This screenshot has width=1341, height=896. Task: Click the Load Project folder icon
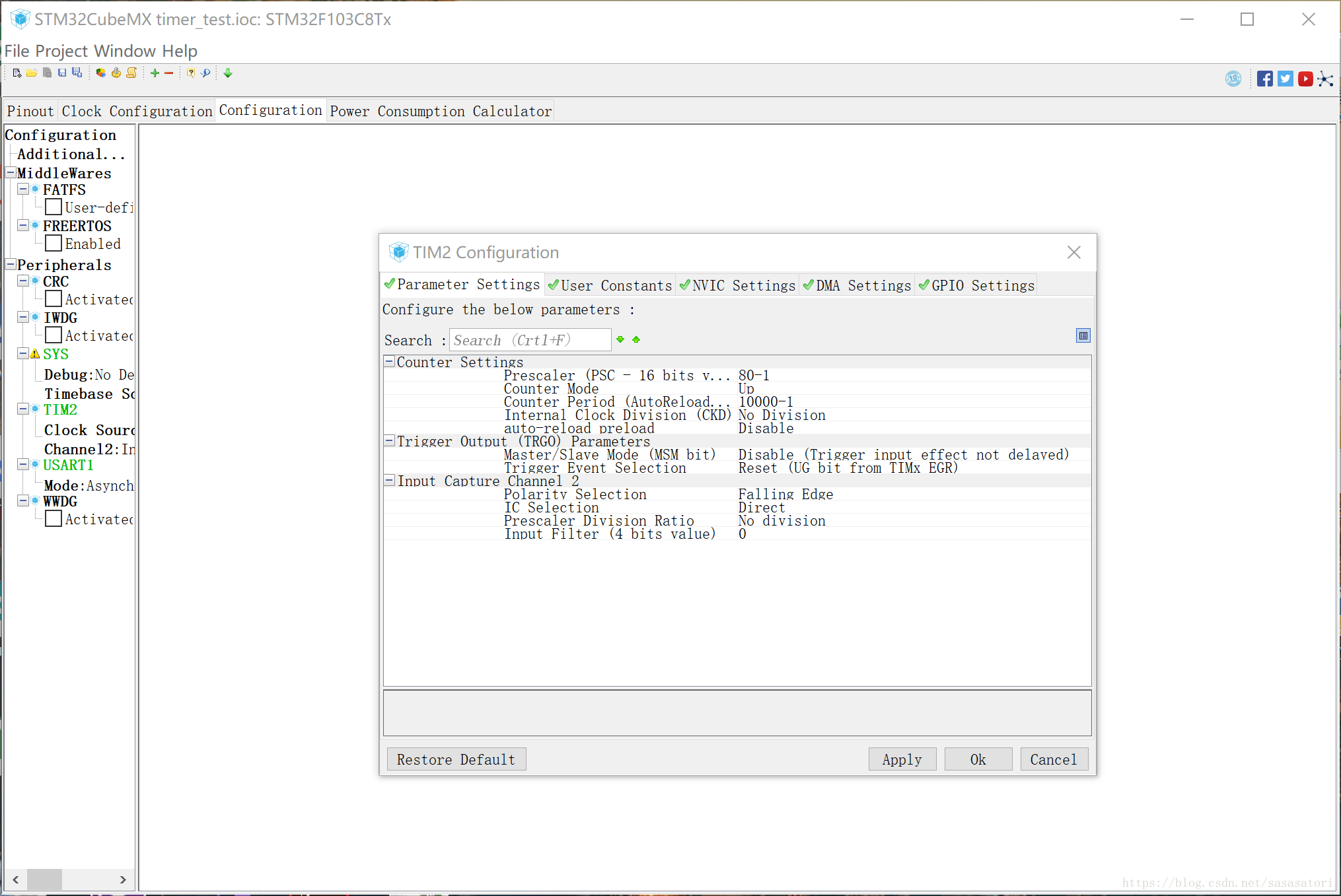(x=31, y=73)
